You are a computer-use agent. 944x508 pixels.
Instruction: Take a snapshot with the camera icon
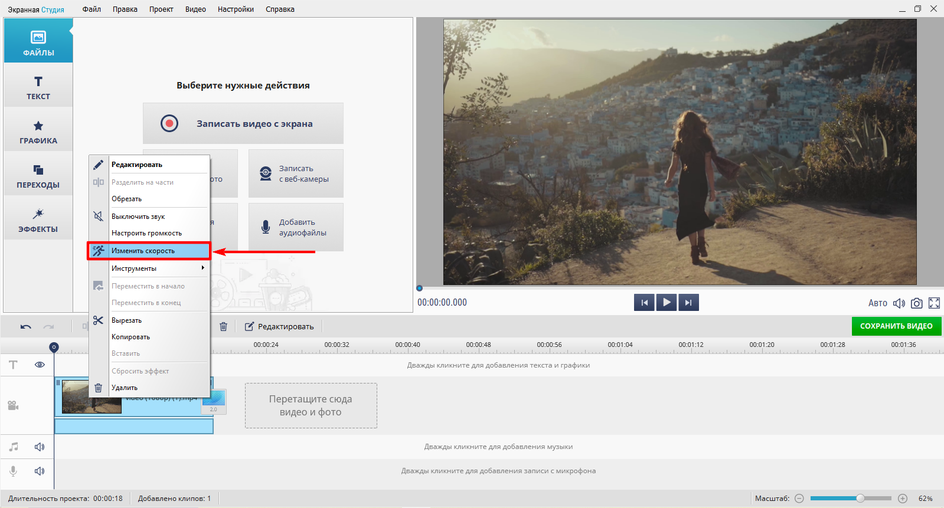click(x=916, y=303)
